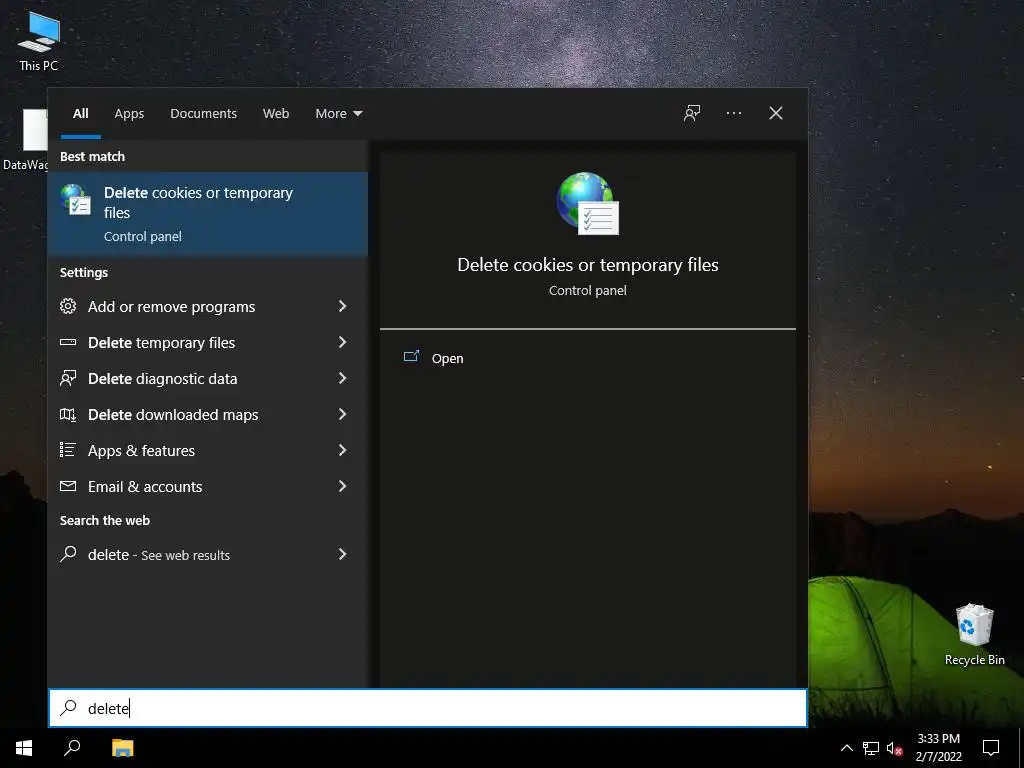
Task: Switch to the Documents tab
Action: point(203,113)
